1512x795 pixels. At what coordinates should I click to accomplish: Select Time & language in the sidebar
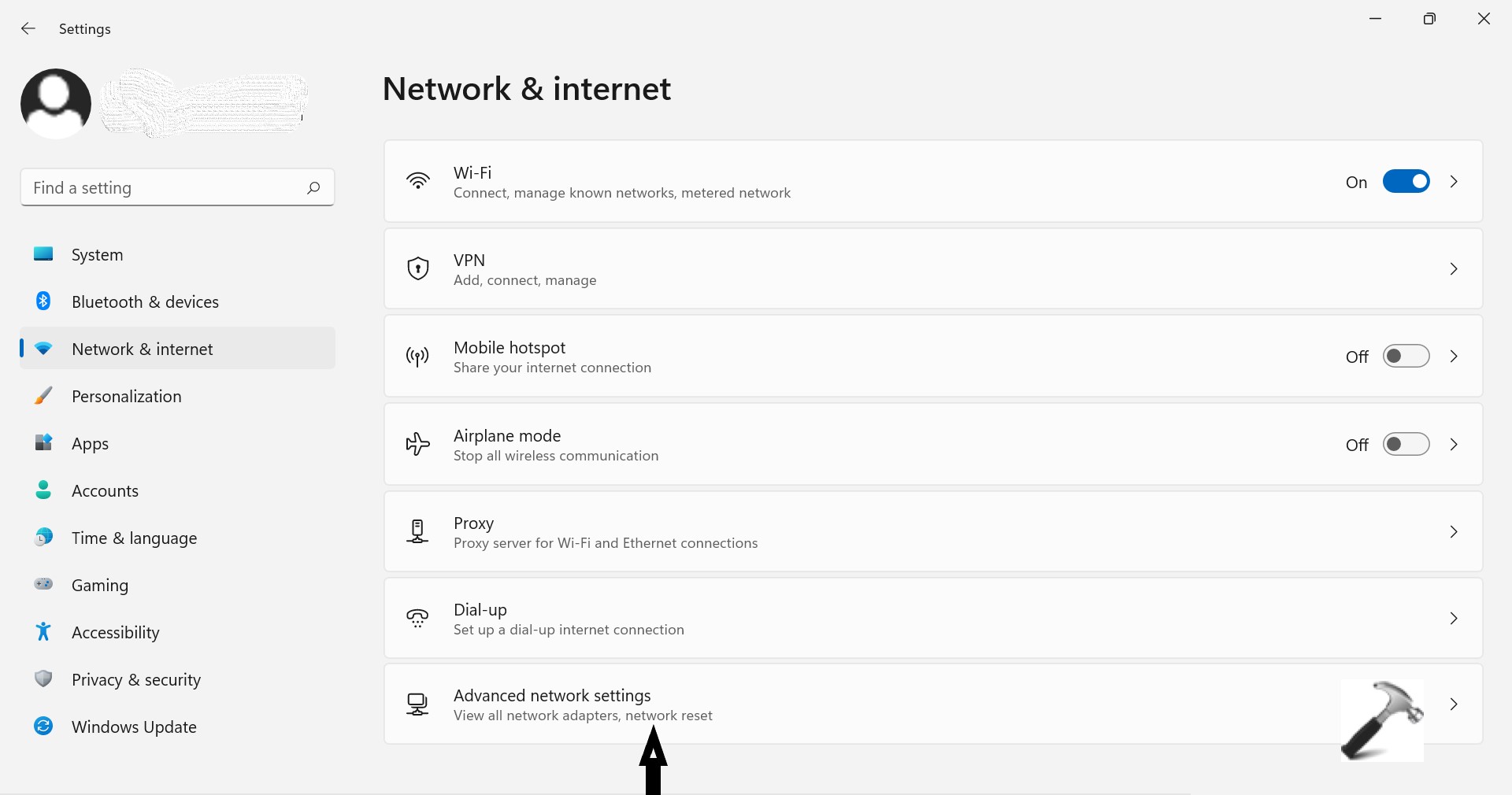(134, 538)
